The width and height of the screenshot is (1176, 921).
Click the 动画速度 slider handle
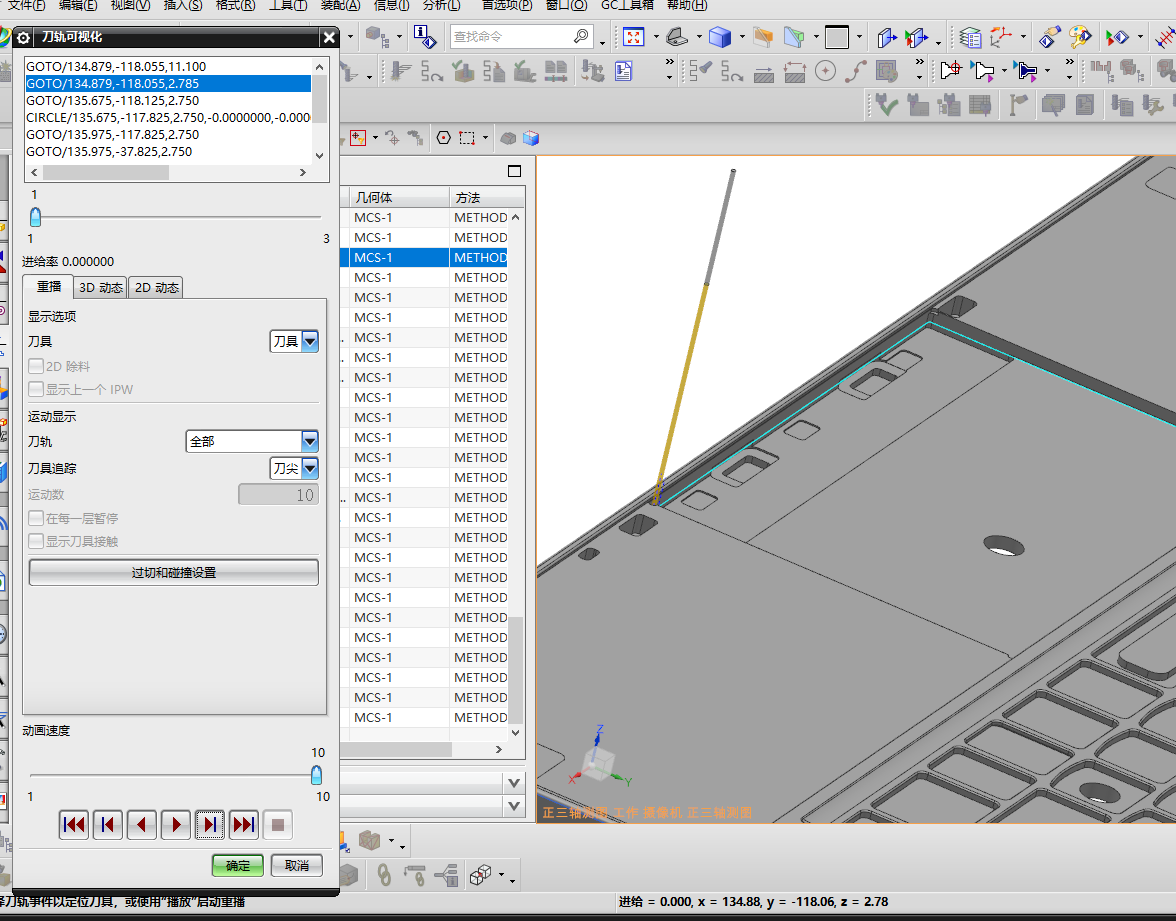[316, 775]
